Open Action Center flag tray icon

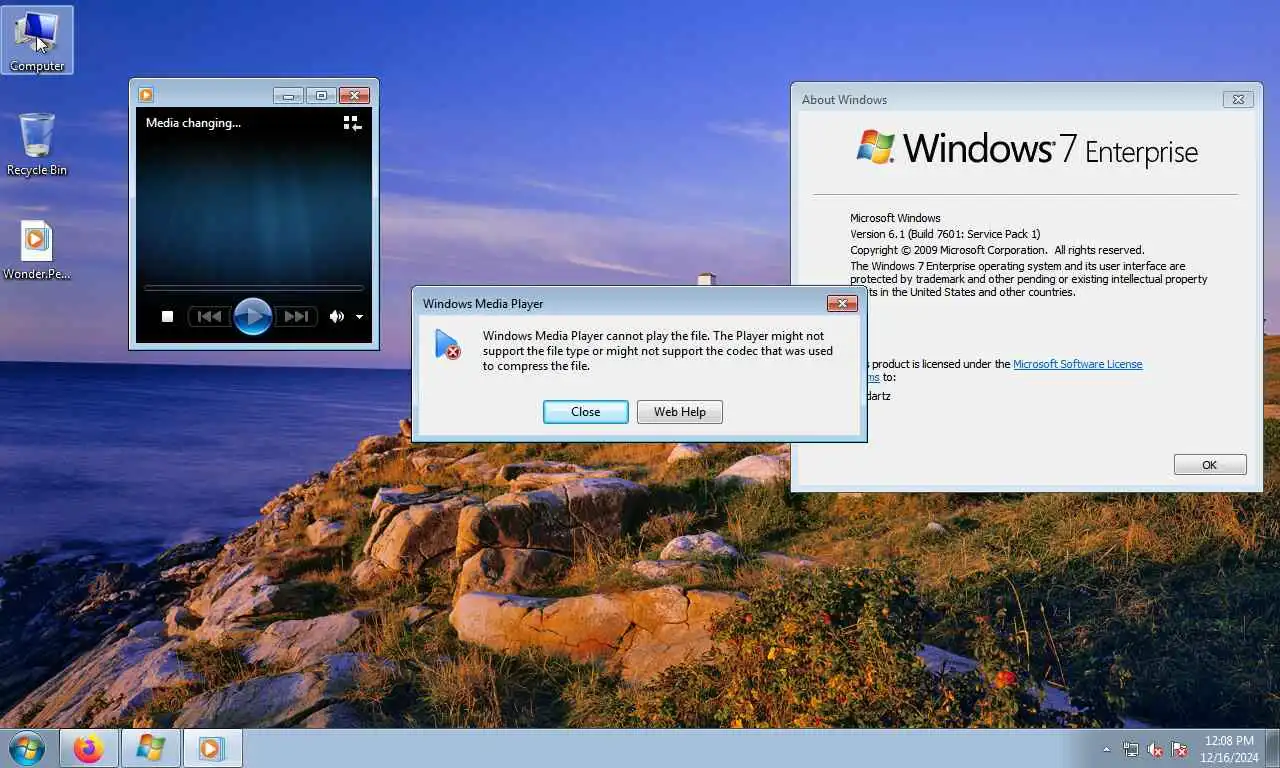(1179, 749)
